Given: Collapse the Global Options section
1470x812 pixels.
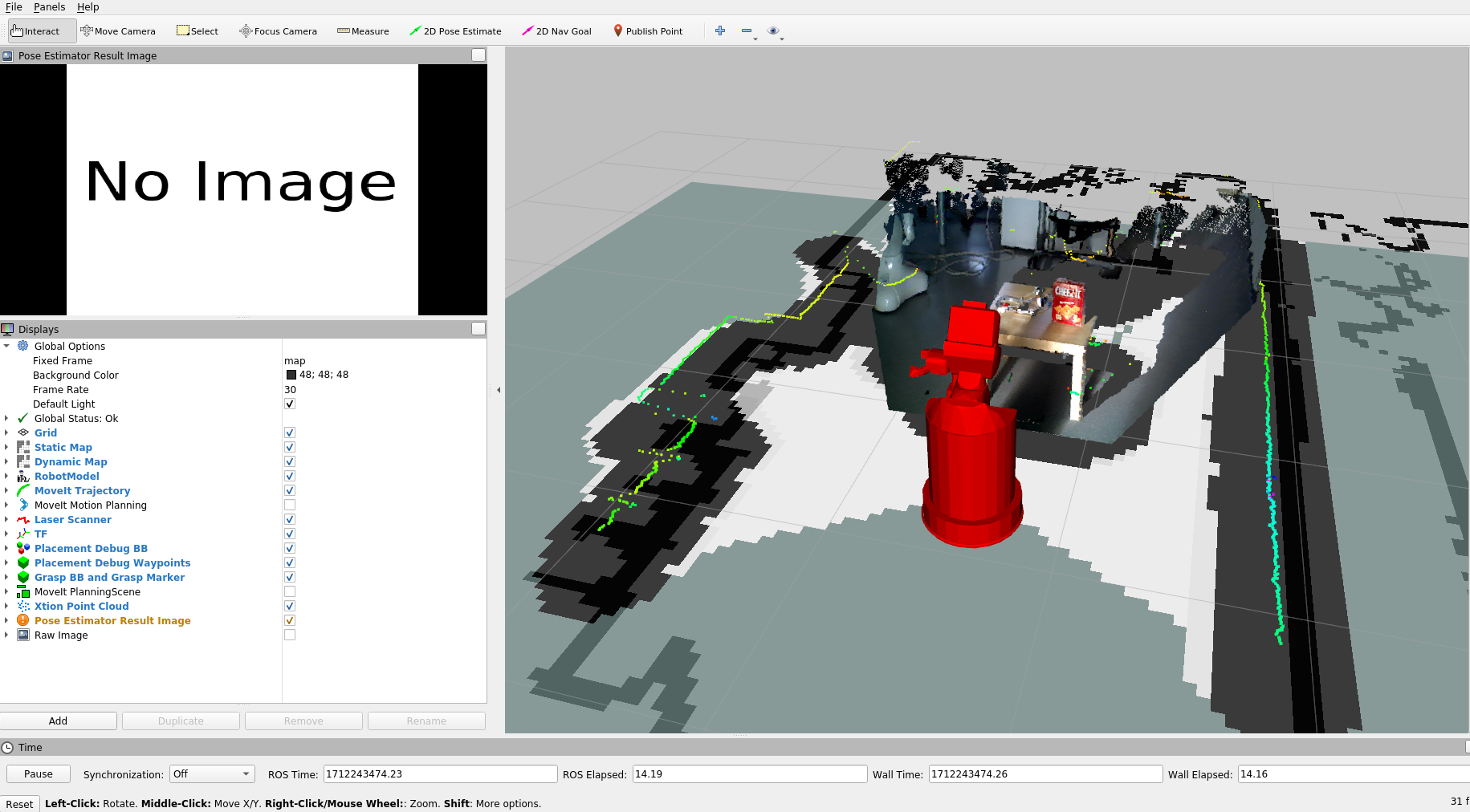Looking at the screenshot, I should tap(6, 346).
